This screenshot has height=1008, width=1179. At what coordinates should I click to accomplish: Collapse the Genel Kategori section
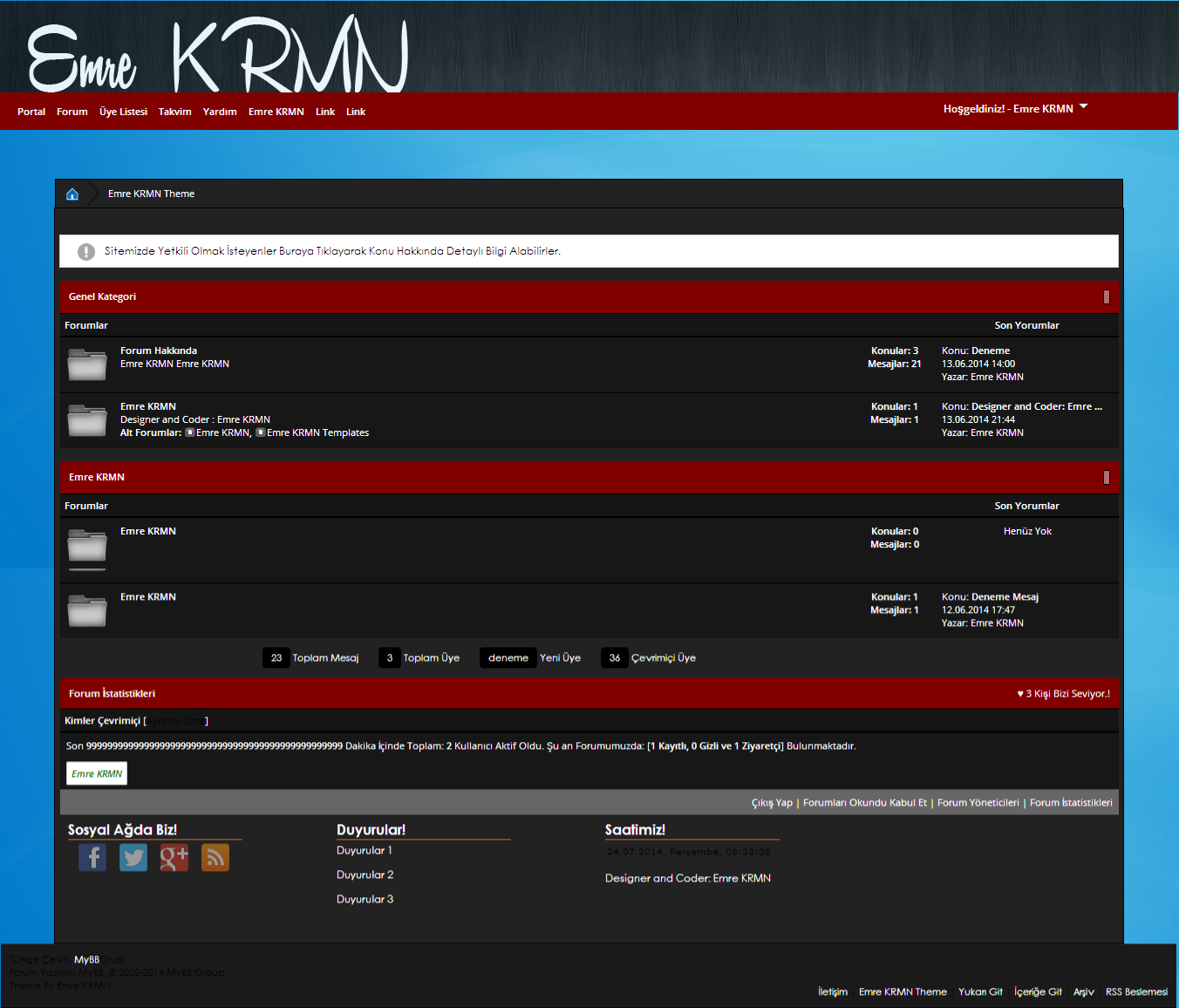click(x=1107, y=296)
